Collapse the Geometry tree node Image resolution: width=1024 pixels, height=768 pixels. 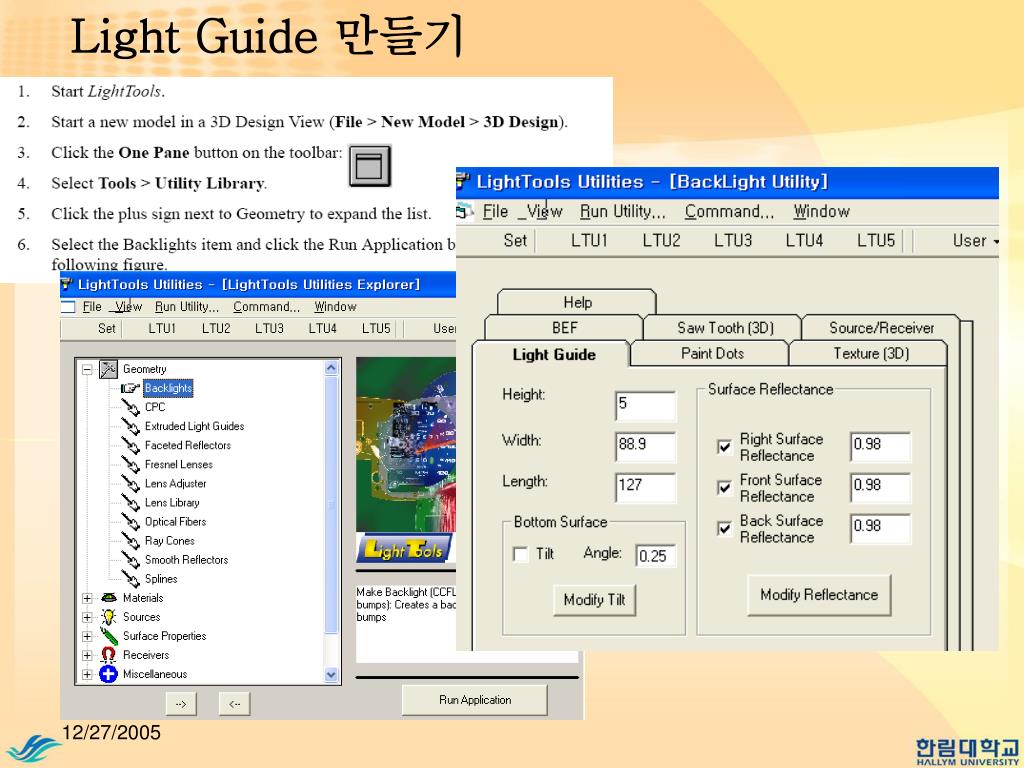(x=87, y=370)
